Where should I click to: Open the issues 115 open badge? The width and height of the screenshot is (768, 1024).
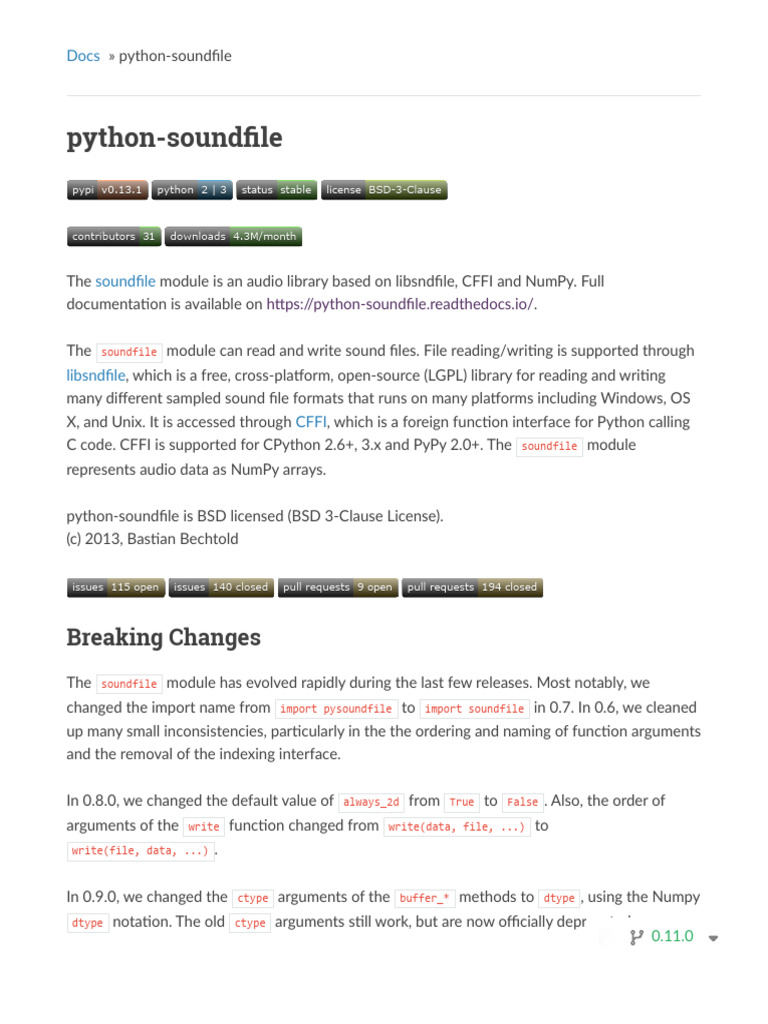tap(115, 588)
